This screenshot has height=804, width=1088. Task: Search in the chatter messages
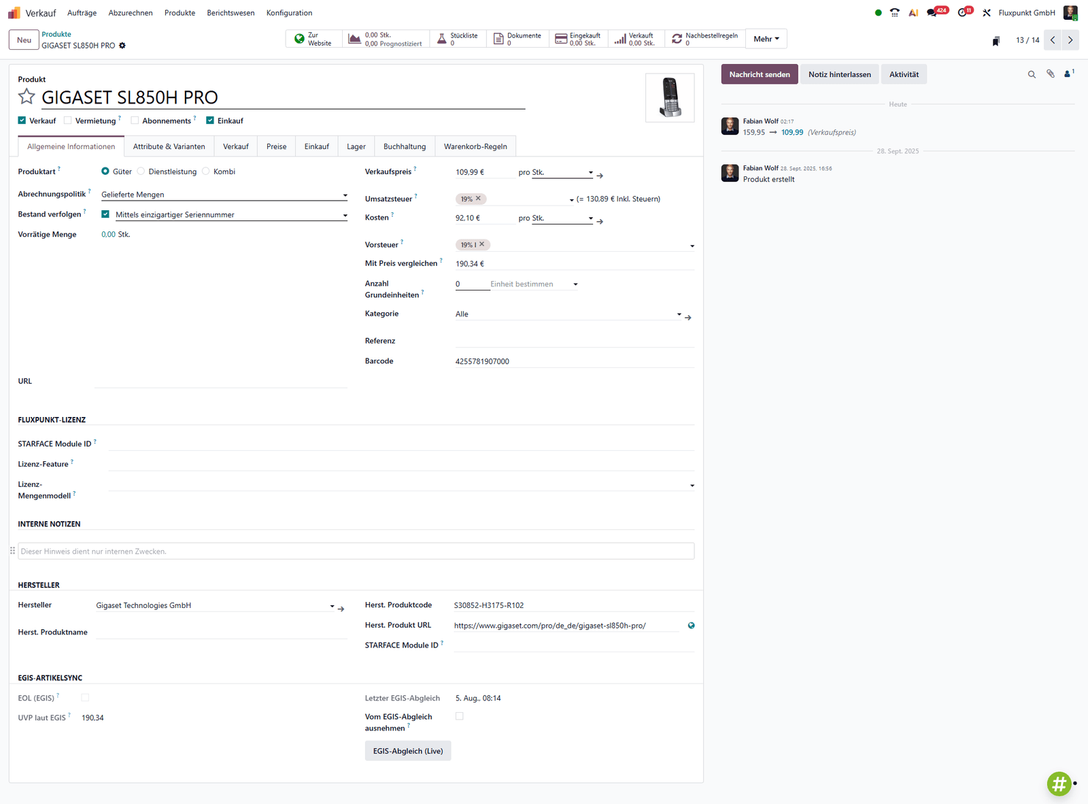[x=1032, y=74]
